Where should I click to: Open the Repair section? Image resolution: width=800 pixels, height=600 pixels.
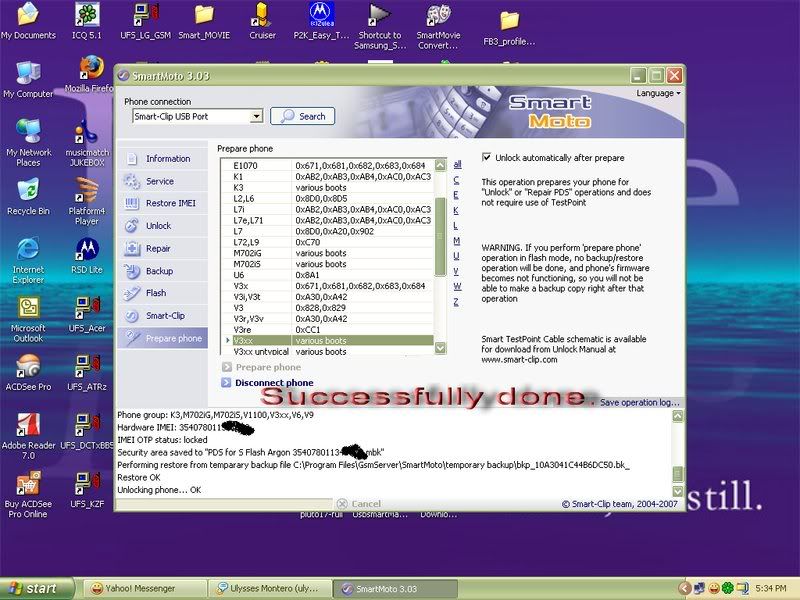click(163, 248)
